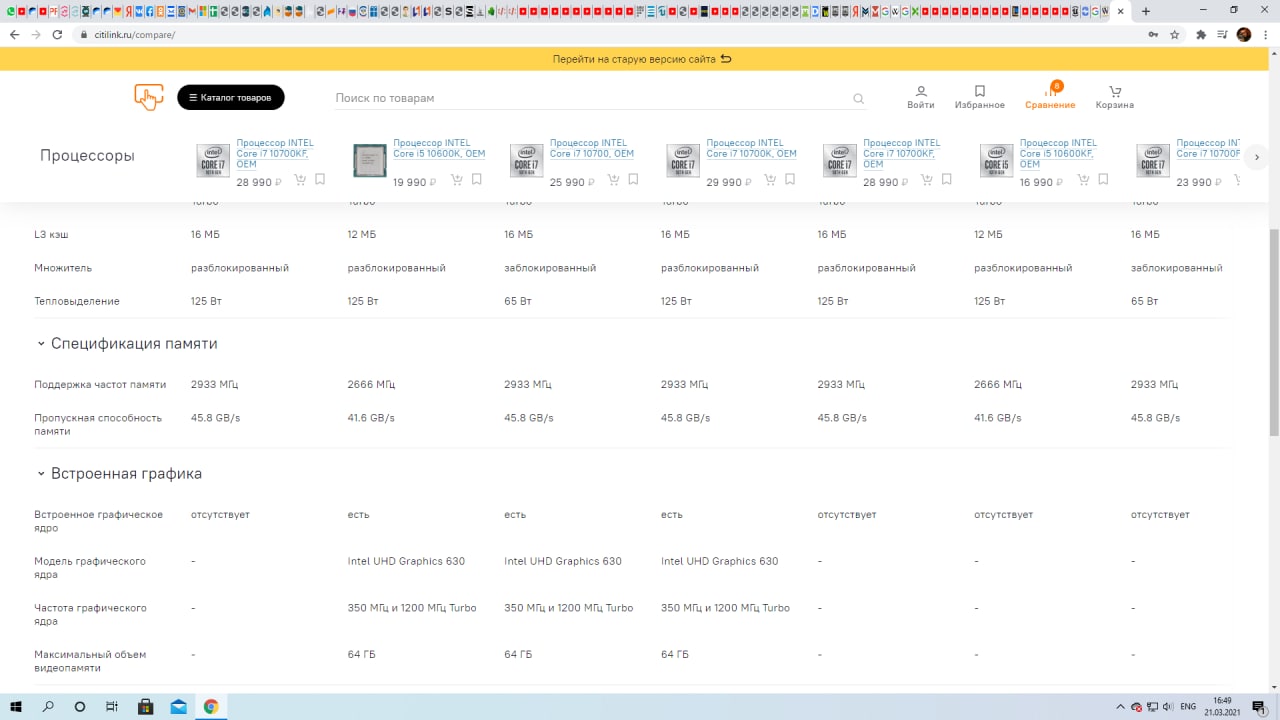Viewport: 1280px width, 720px height.
Task: Expand the hidden system tray icons
Action: [x=1120, y=707]
